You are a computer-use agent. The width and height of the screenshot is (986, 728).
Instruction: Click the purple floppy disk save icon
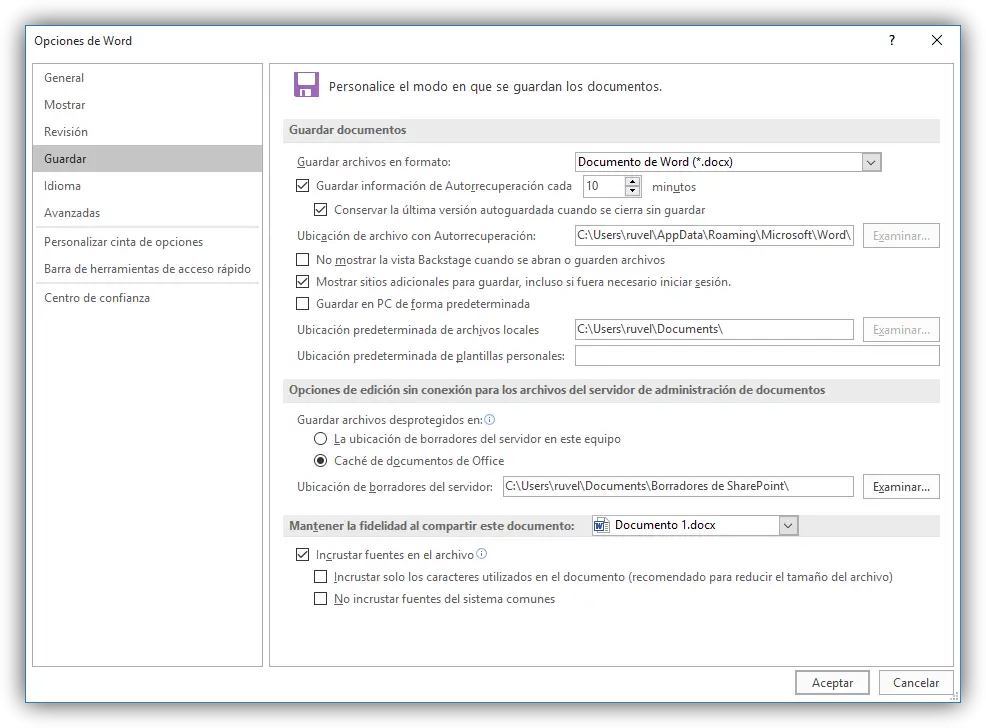coord(306,84)
